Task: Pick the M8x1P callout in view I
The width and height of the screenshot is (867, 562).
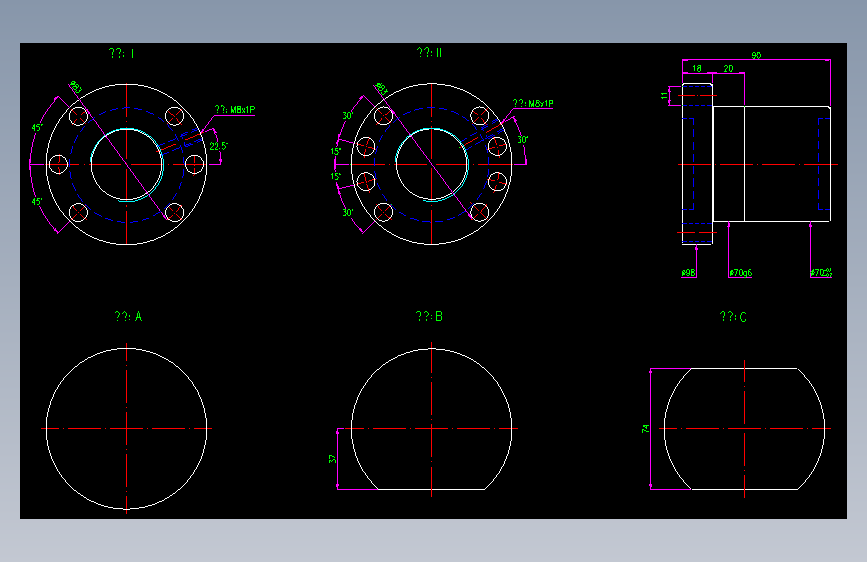Action: (x=235, y=110)
